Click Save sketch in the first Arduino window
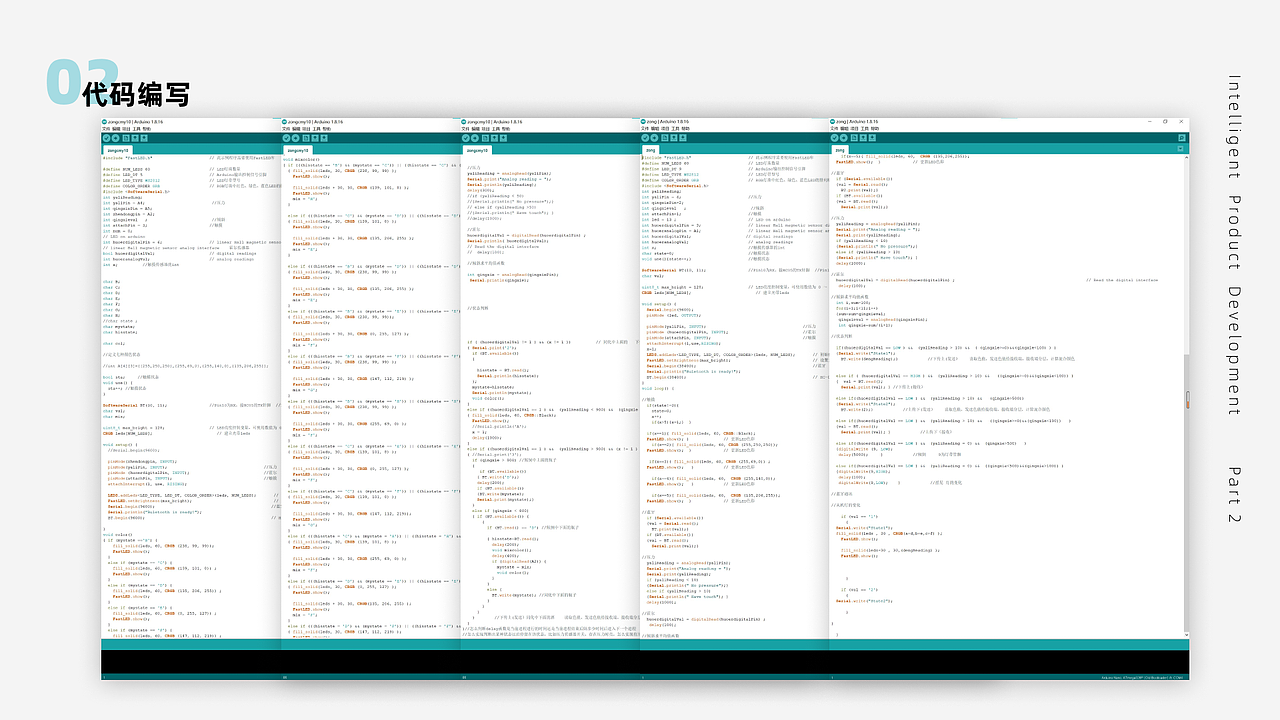1280x720 pixels. (144, 138)
